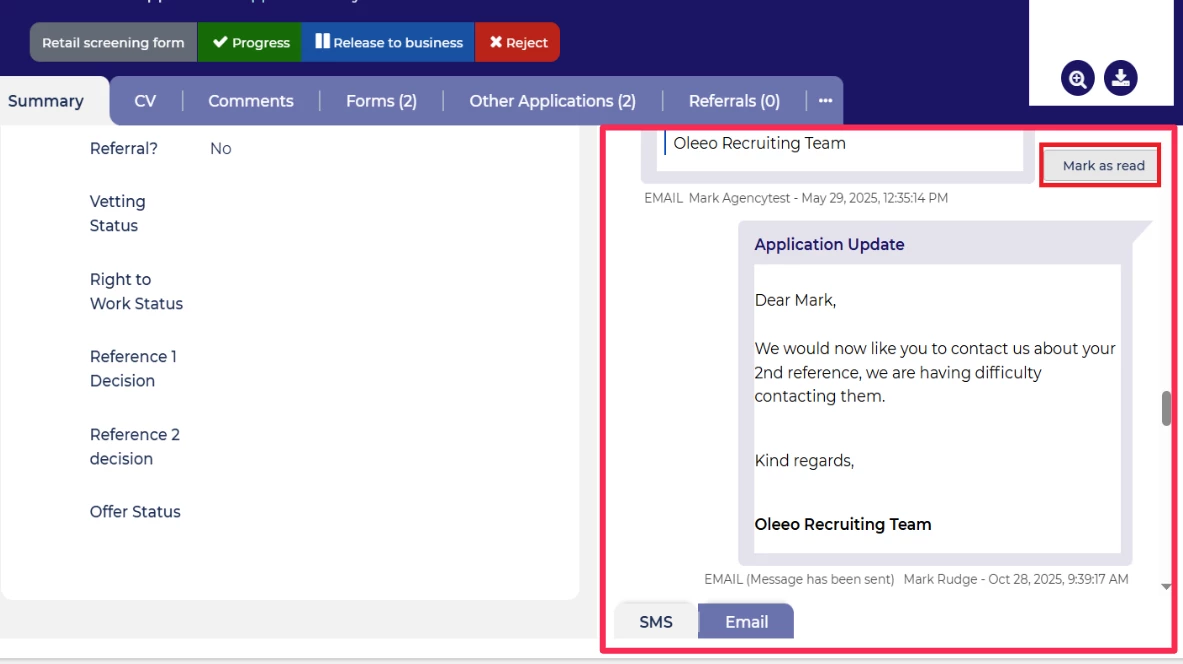Click the Application Update message heading
1183x664 pixels.
829,244
